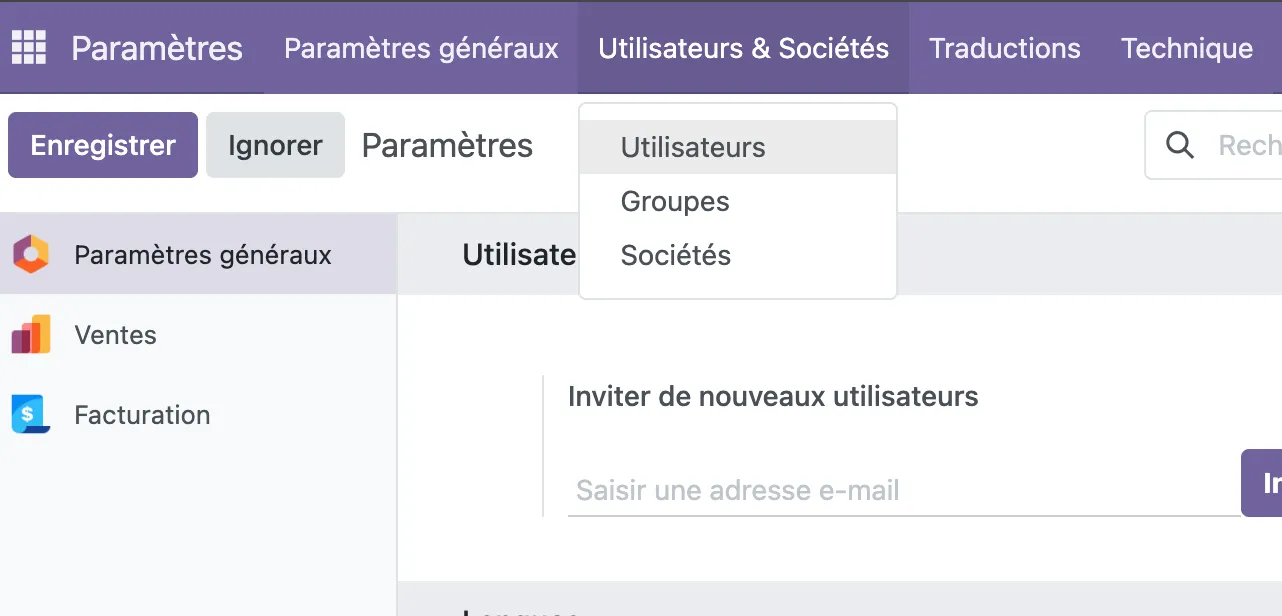Collapse the Utilisateurs & Sociétés menu
This screenshot has height=616, width=1282.
[743, 48]
